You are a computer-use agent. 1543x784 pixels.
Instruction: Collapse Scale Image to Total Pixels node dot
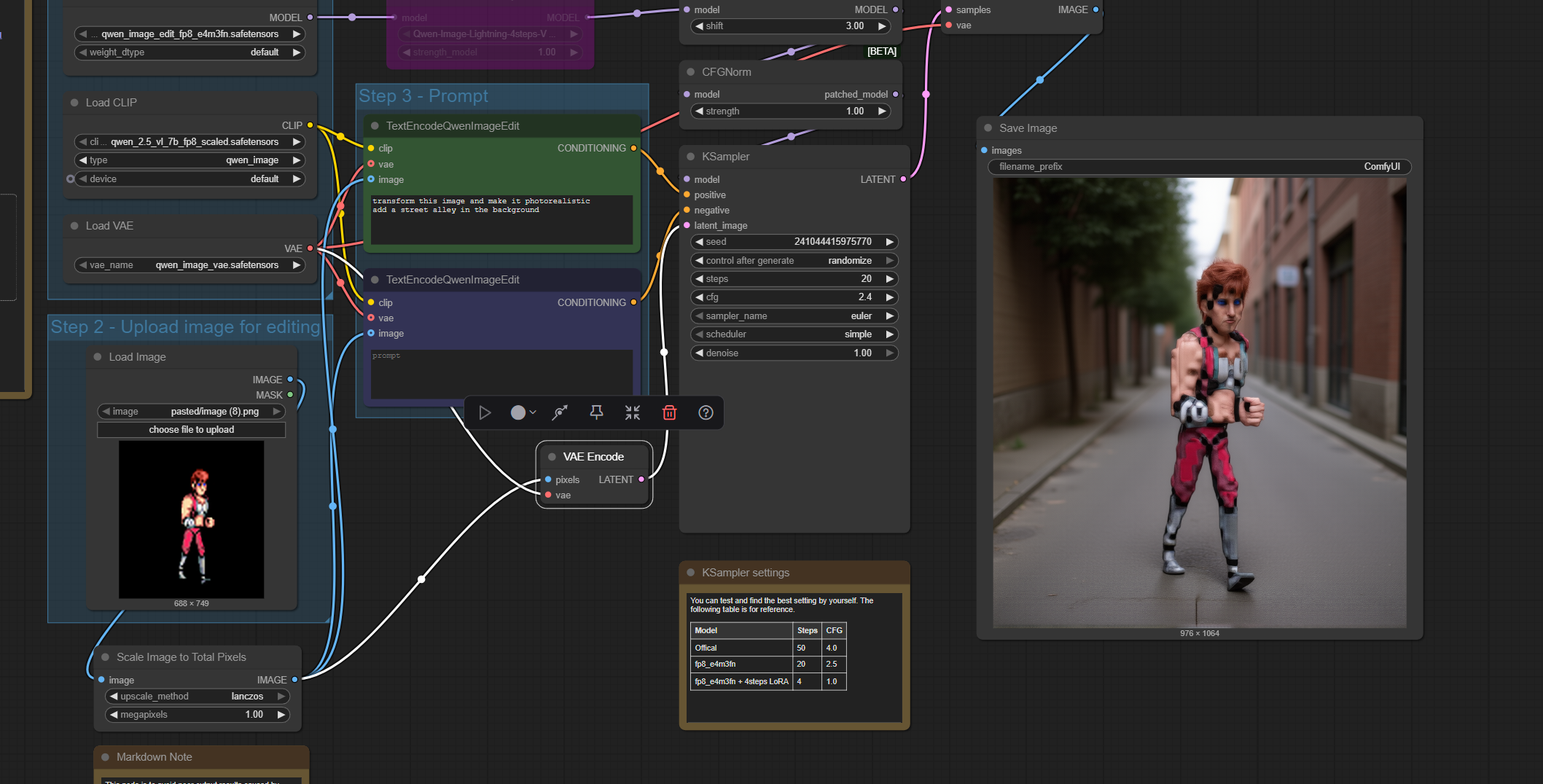tap(106, 657)
